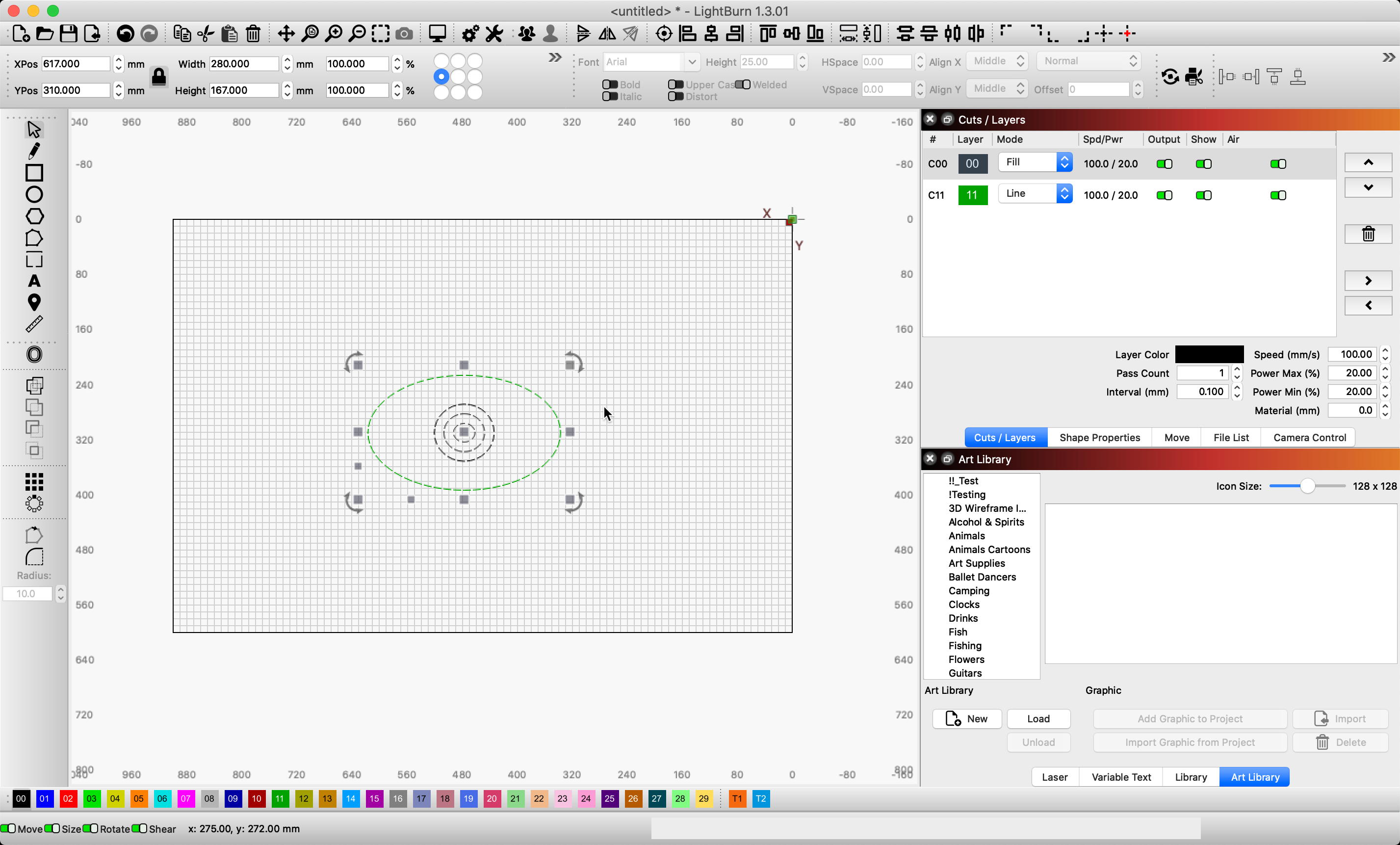The image size is (1400, 845).
Task: Click the New art library button
Action: click(967, 719)
